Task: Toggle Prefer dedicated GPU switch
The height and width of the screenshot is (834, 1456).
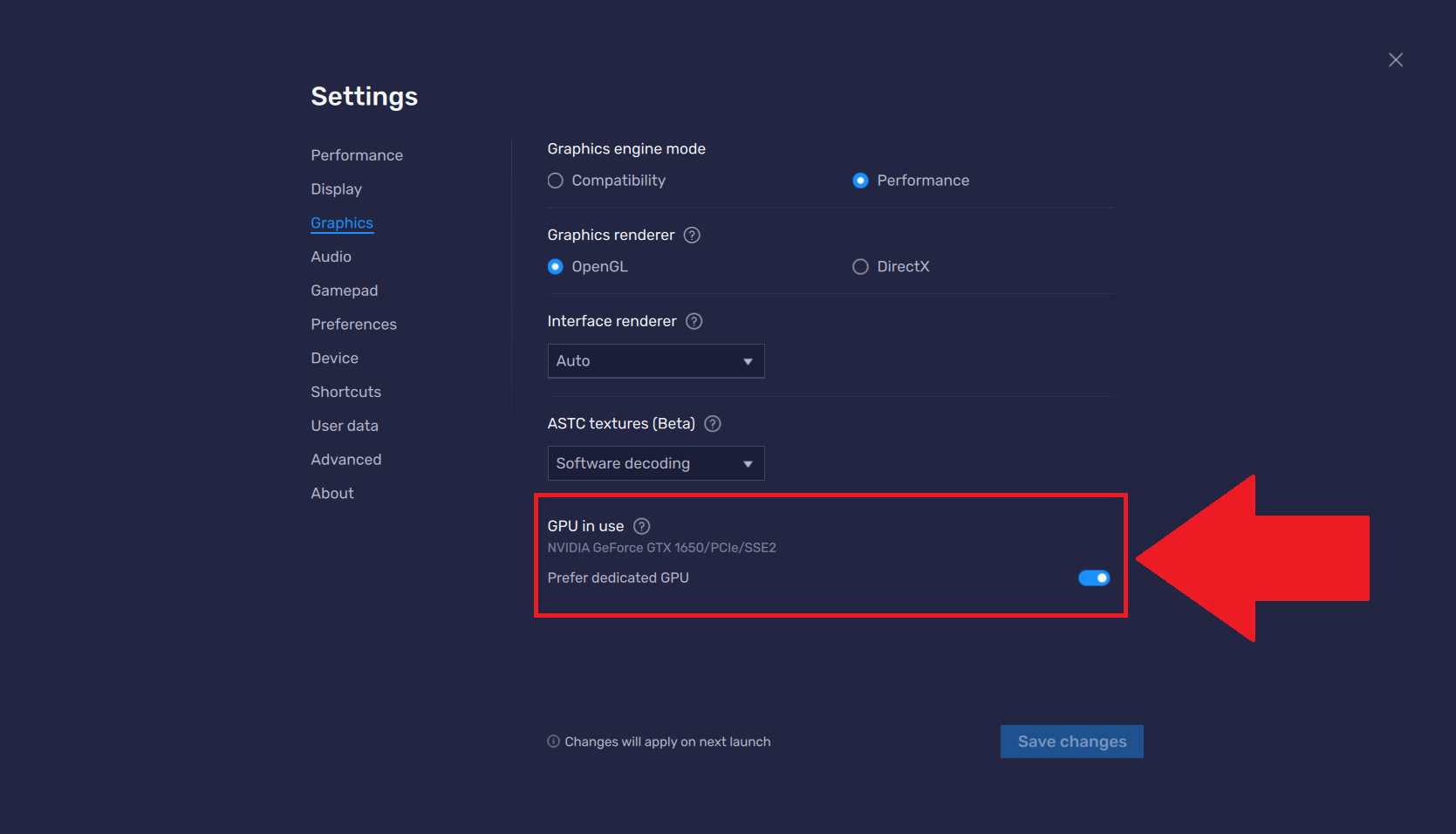Action: (x=1094, y=578)
